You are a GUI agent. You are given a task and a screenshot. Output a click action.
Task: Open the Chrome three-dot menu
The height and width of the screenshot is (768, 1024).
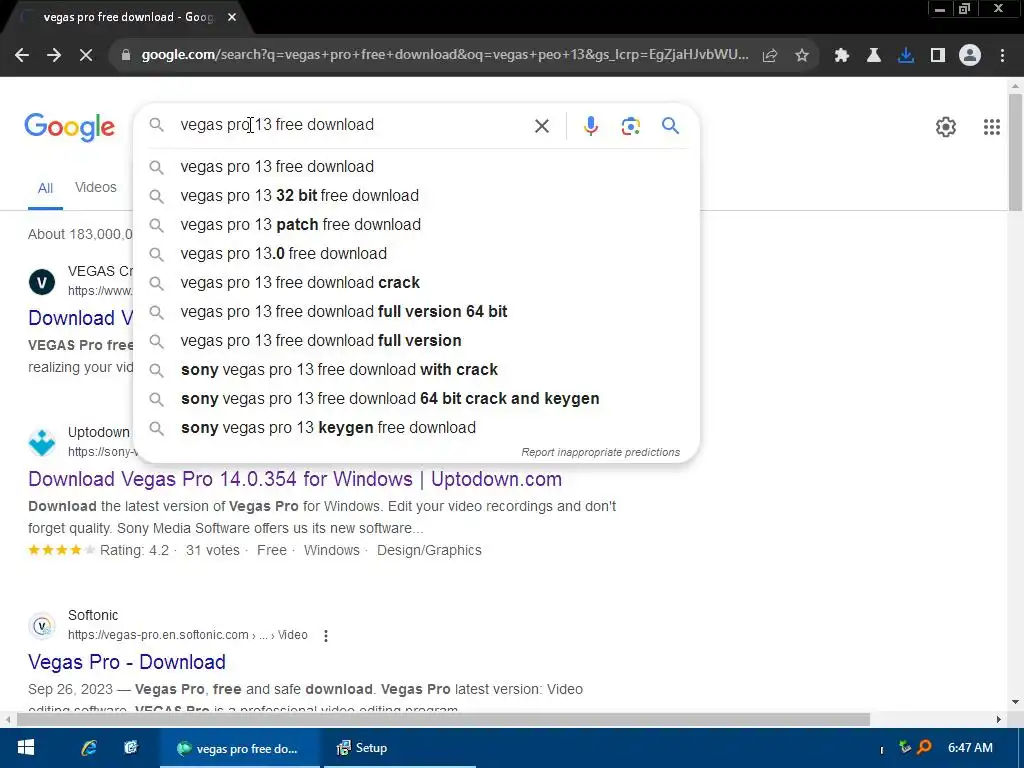coord(1002,56)
